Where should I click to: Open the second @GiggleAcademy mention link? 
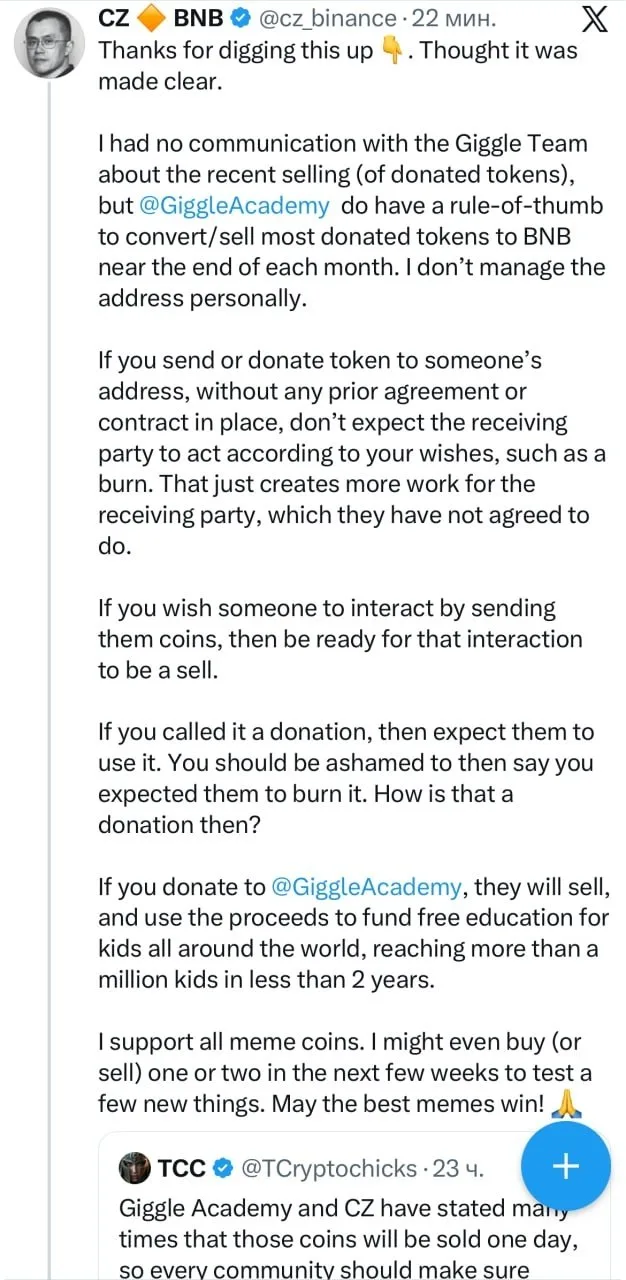(x=367, y=886)
